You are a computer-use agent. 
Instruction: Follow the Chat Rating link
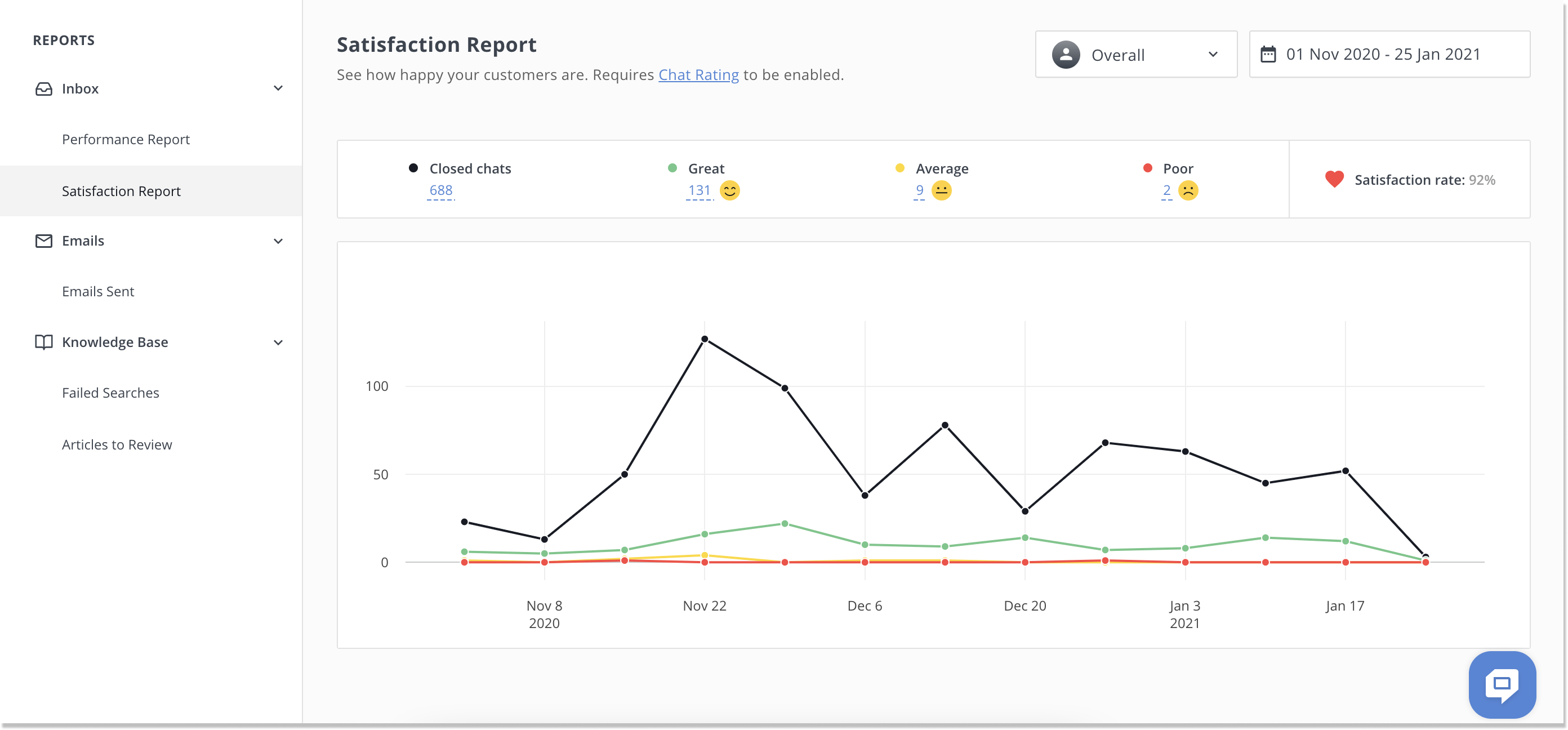698,75
